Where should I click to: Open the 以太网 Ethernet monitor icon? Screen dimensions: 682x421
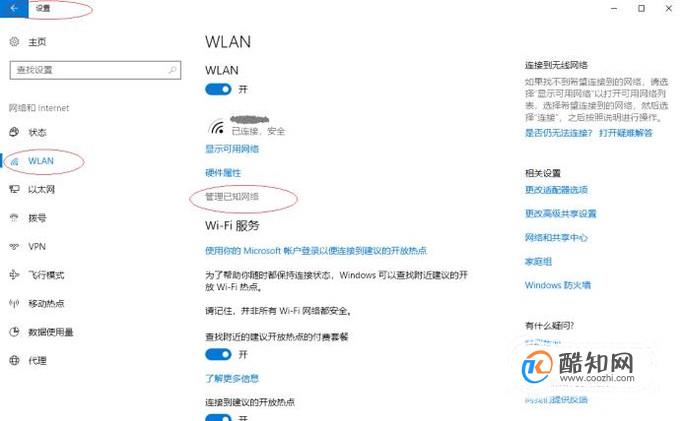(x=14, y=189)
